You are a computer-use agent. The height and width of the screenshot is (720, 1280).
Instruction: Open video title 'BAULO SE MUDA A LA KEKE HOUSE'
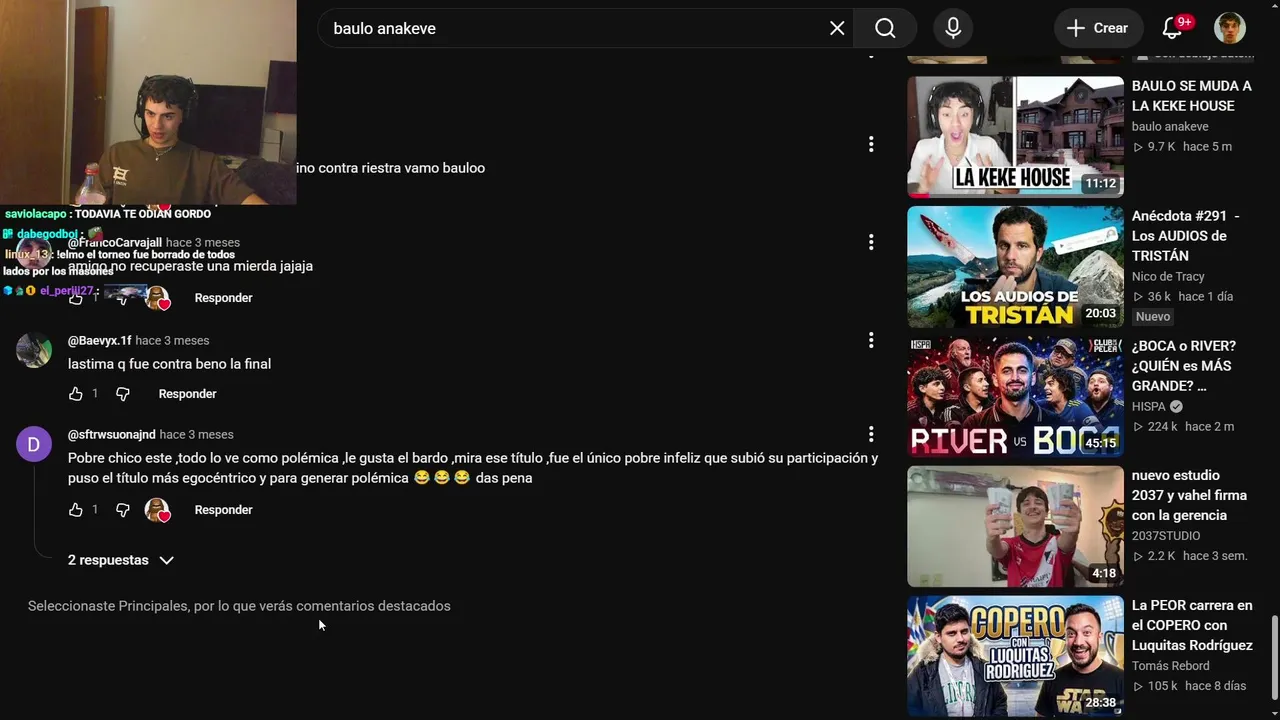coord(1192,96)
